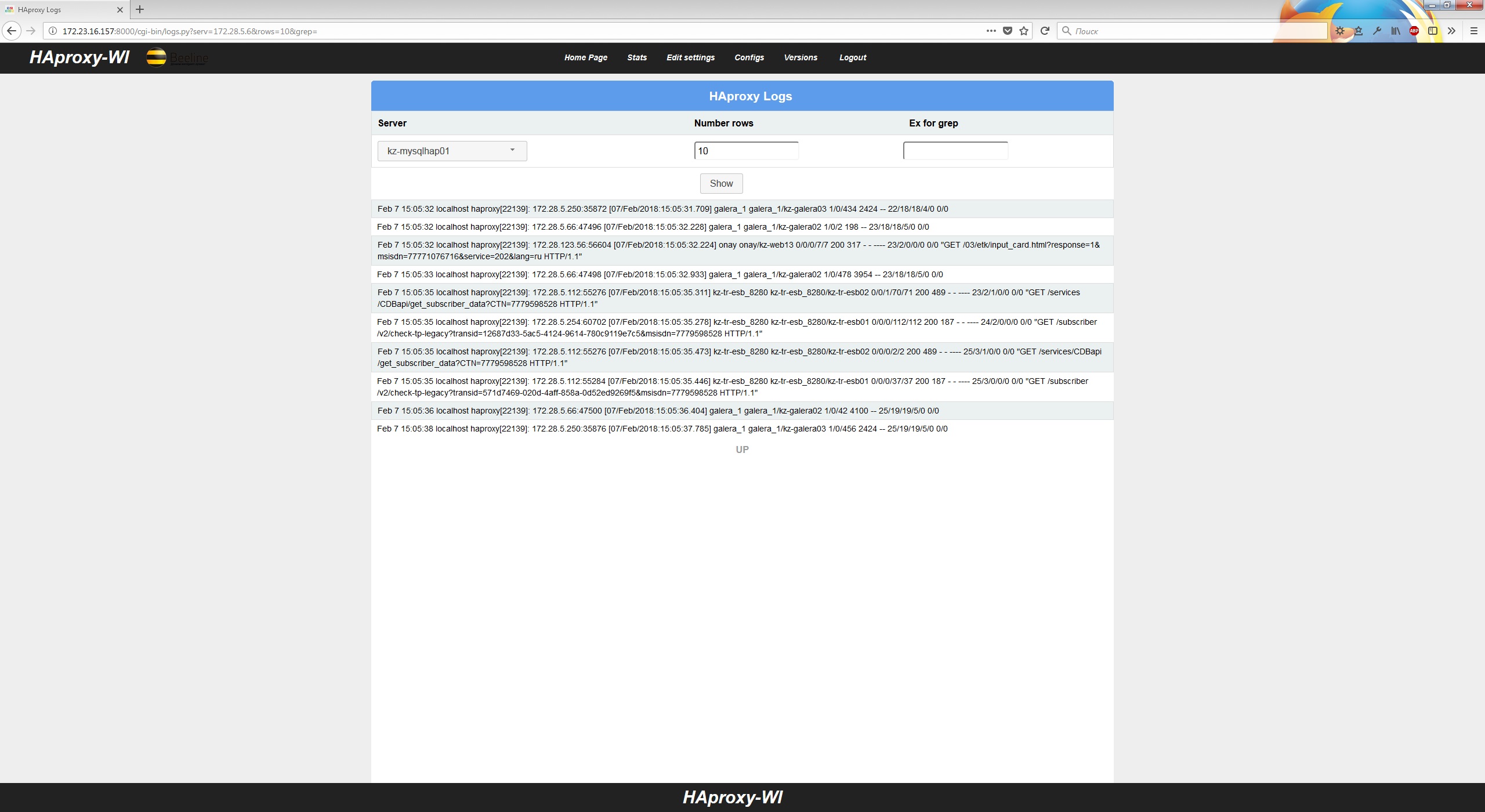Expand more toolbar items chevron

1451,31
